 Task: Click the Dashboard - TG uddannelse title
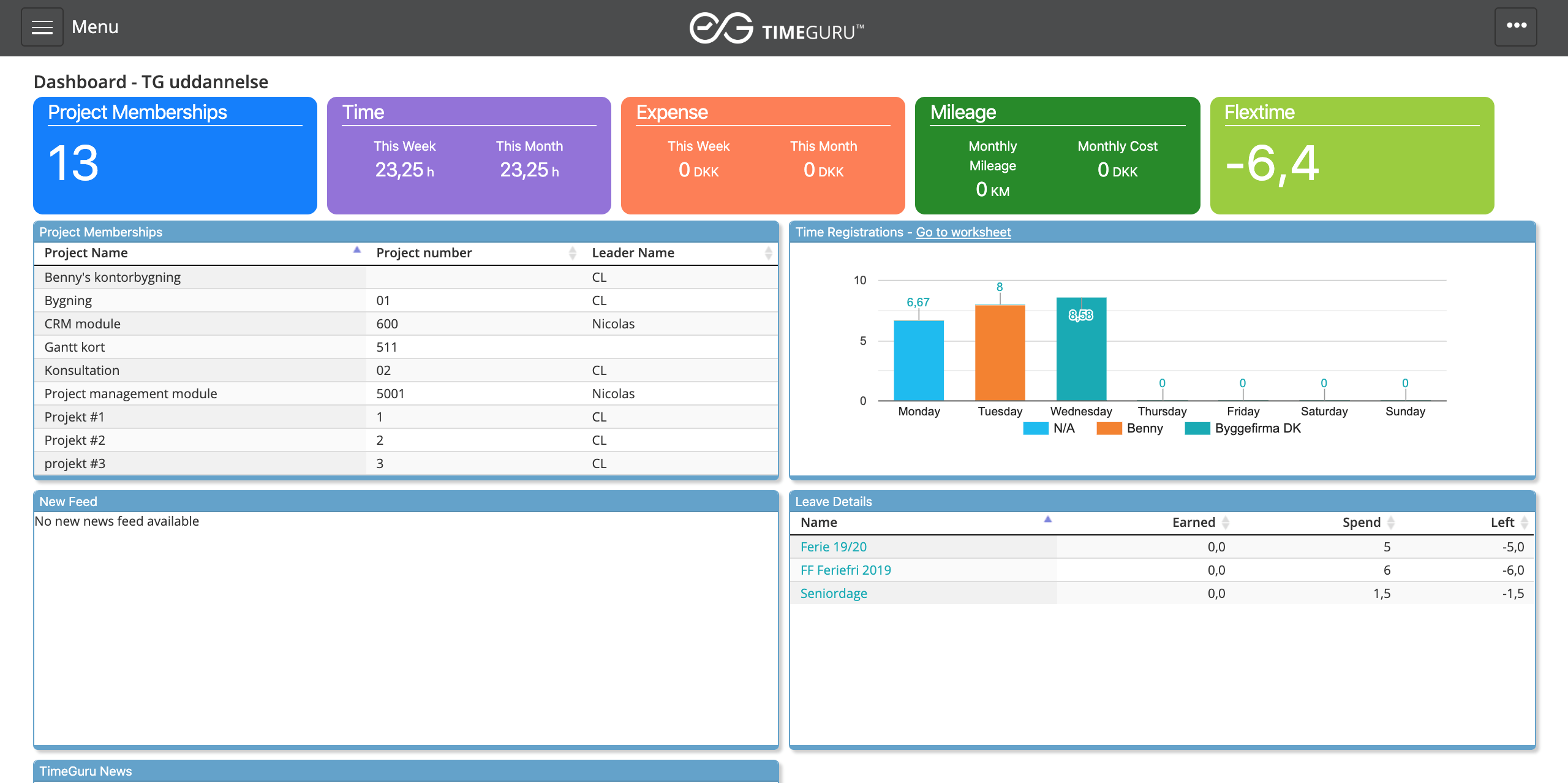coord(151,81)
